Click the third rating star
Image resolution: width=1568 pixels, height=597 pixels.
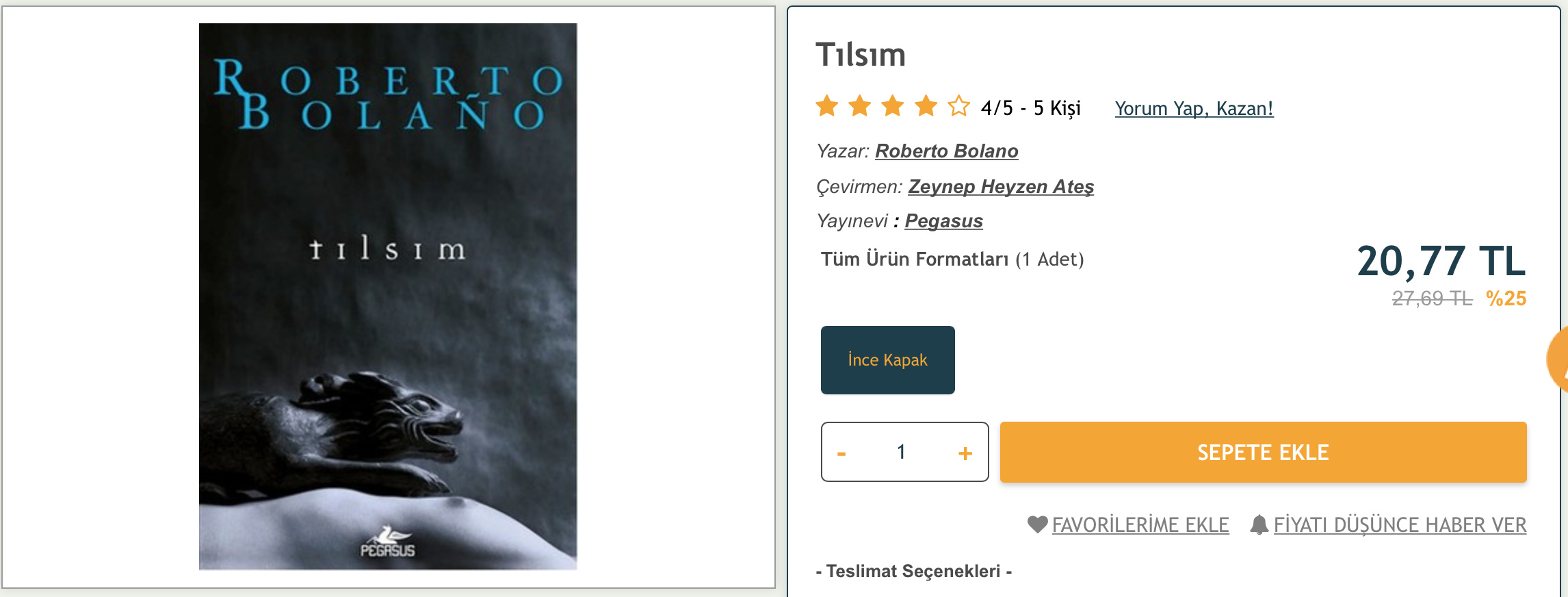coord(893,107)
